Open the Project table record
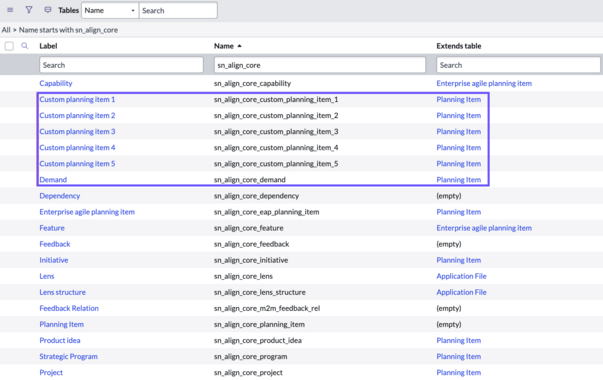This screenshot has width=603, height=380. click(51, 373)
